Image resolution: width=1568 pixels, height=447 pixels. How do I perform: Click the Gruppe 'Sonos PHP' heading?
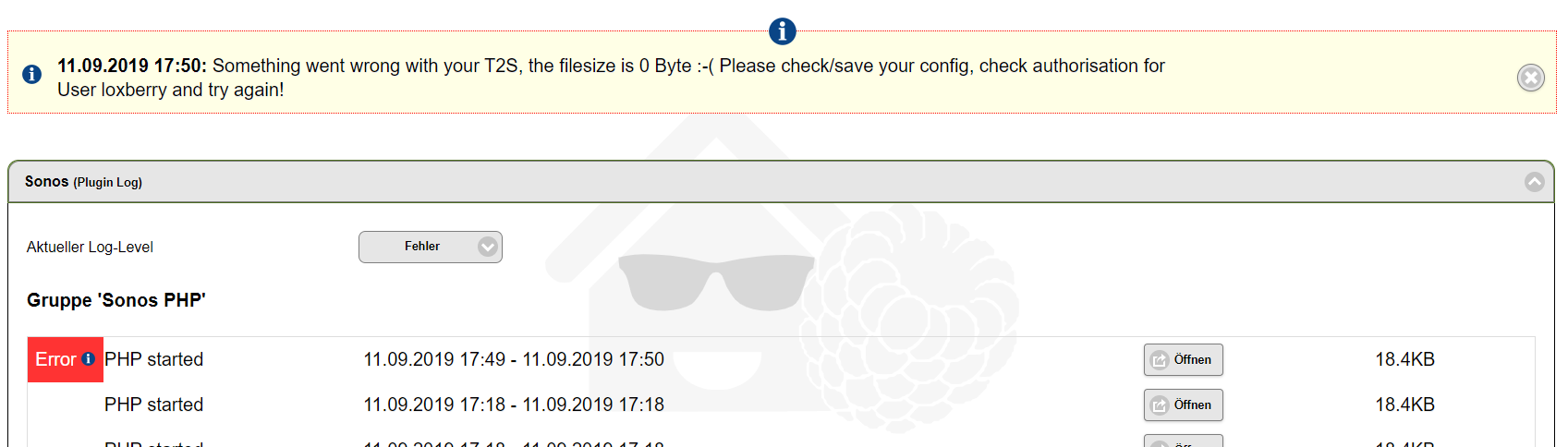tap(116, 300)
